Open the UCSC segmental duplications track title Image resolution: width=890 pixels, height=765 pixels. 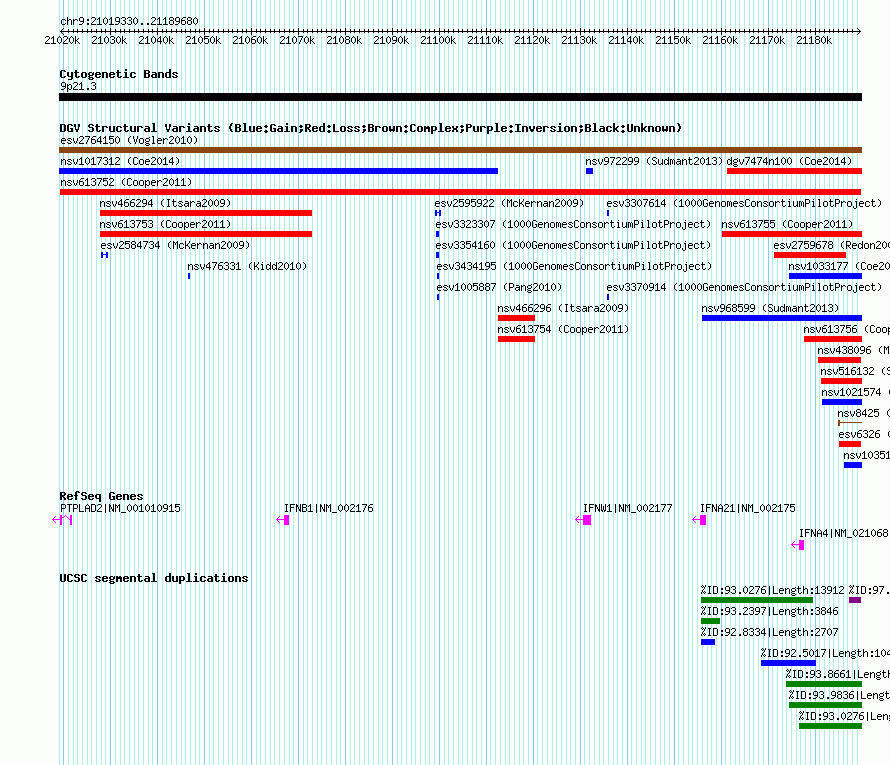point(154,578)
